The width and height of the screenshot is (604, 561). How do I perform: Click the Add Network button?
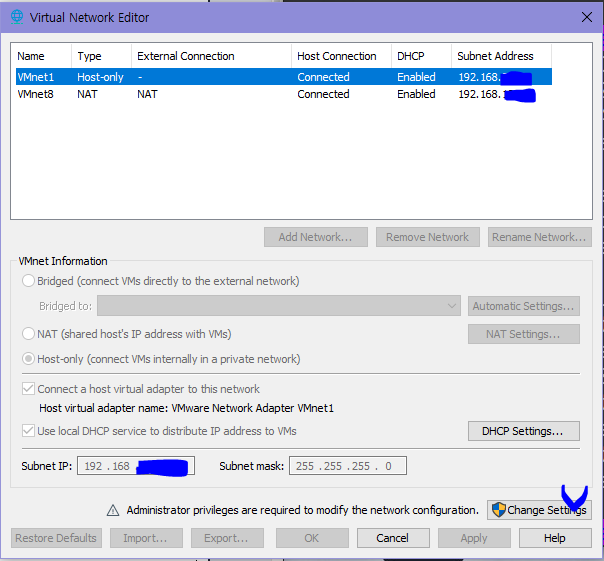[x=316, y=237]
